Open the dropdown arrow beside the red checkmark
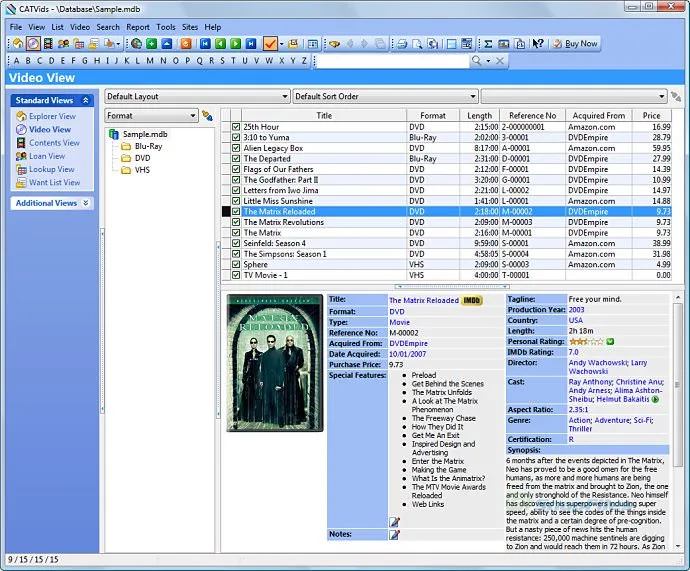The width and height of the screenshot is (690, 571). click(x=282, y=44)
